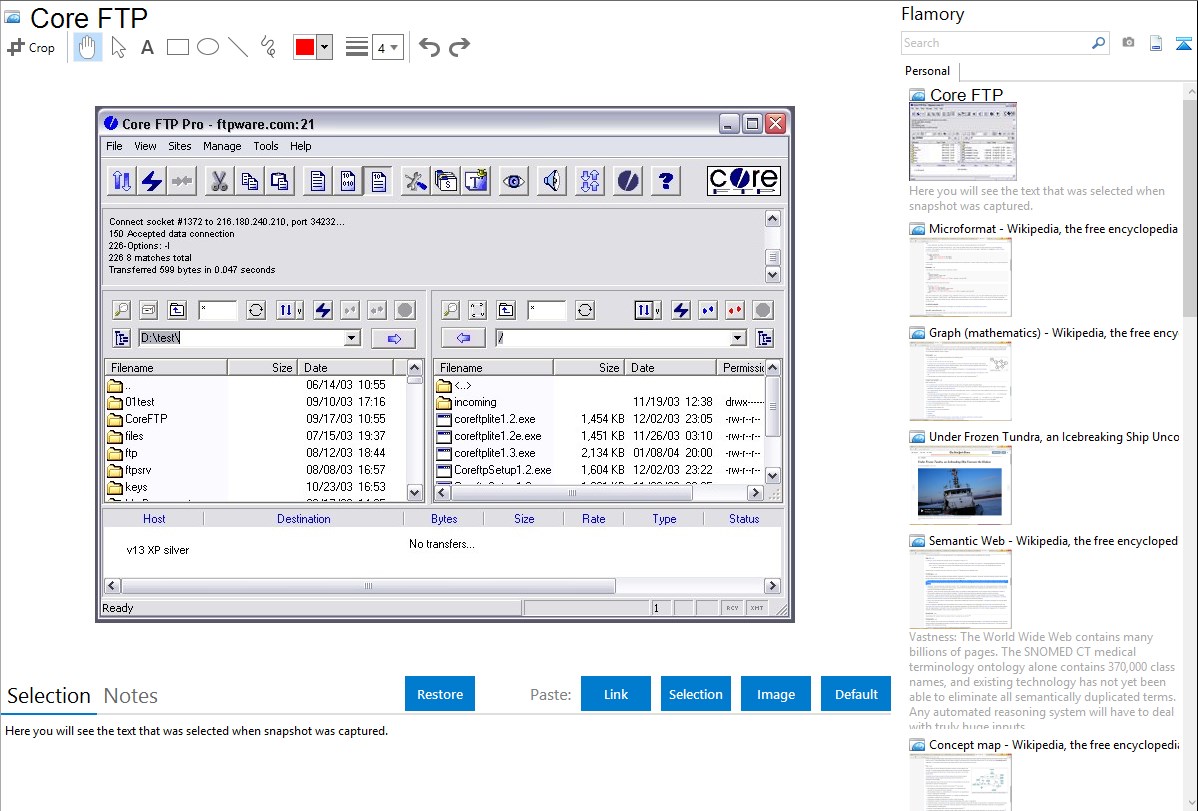Screen dimensions: 1198x811
Task: Click the binary 010 transfer mode icon
Action: point(348,181)
